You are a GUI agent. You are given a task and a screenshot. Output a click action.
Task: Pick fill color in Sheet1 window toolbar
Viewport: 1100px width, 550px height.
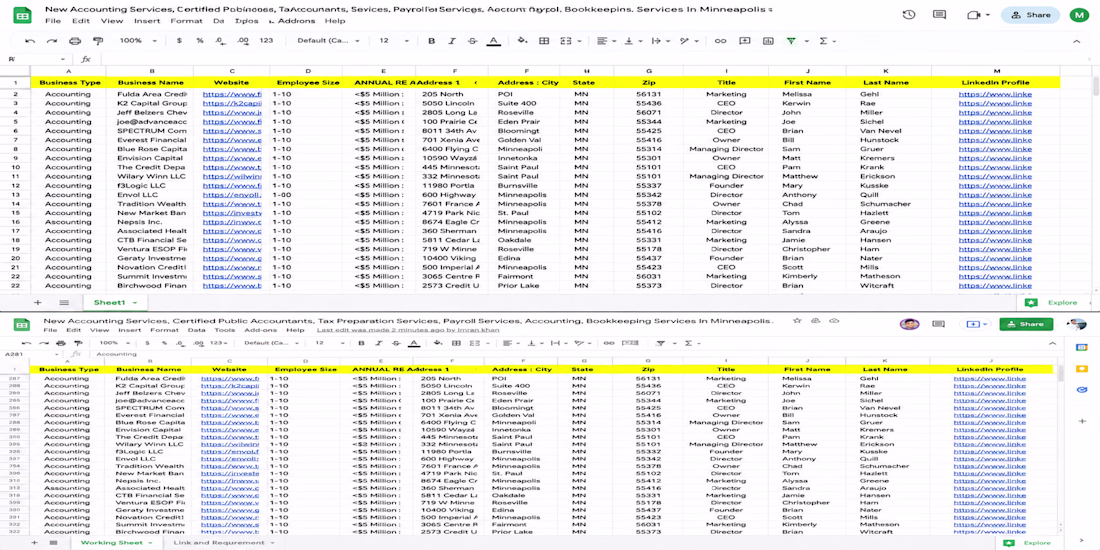click(521, 41)
